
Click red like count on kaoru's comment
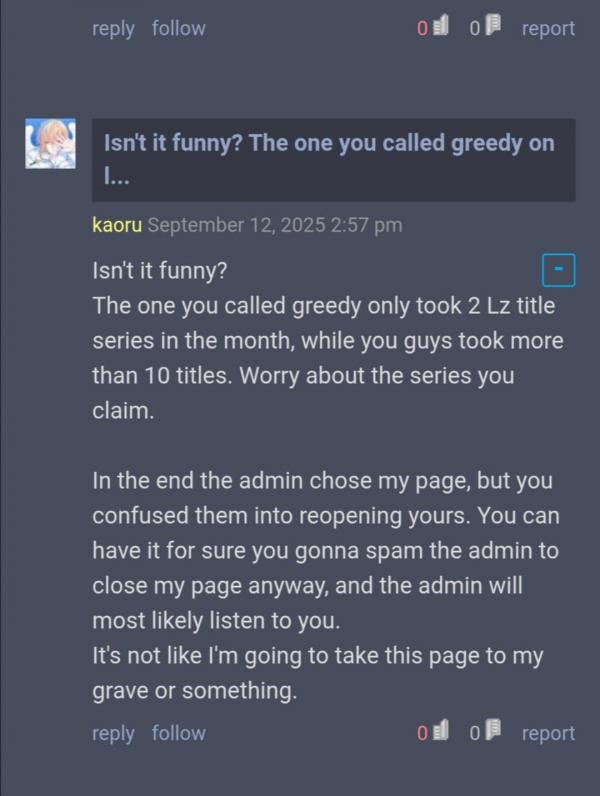422,733
